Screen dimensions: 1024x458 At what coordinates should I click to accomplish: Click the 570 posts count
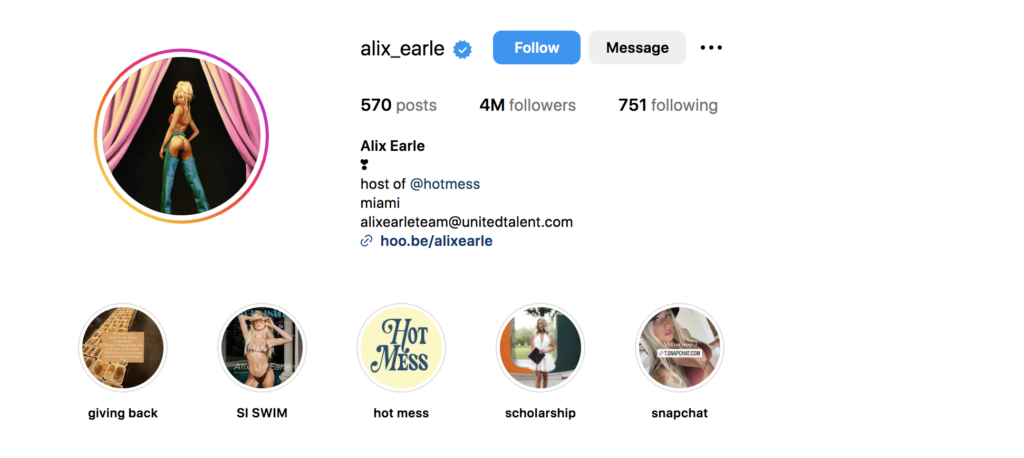coord(398,105)
